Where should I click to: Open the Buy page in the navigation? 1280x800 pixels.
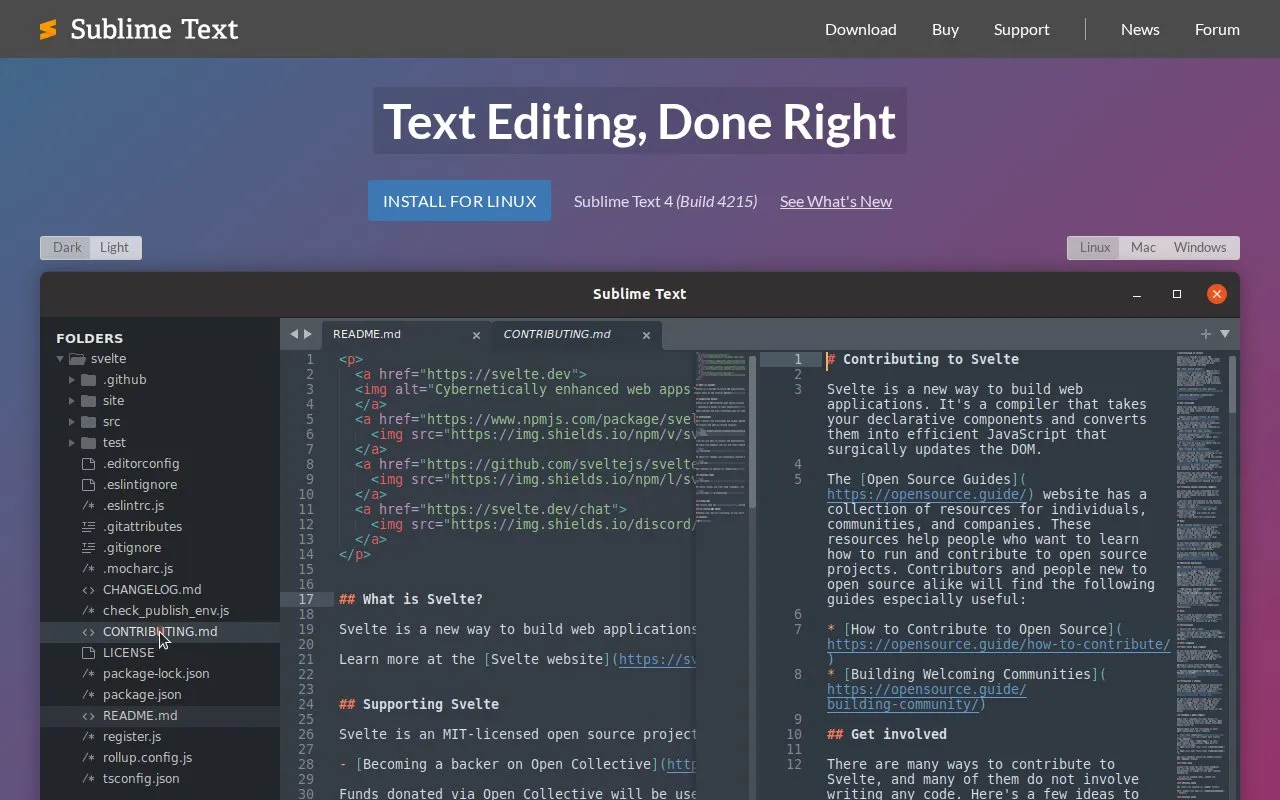click(x=945, y=30)
